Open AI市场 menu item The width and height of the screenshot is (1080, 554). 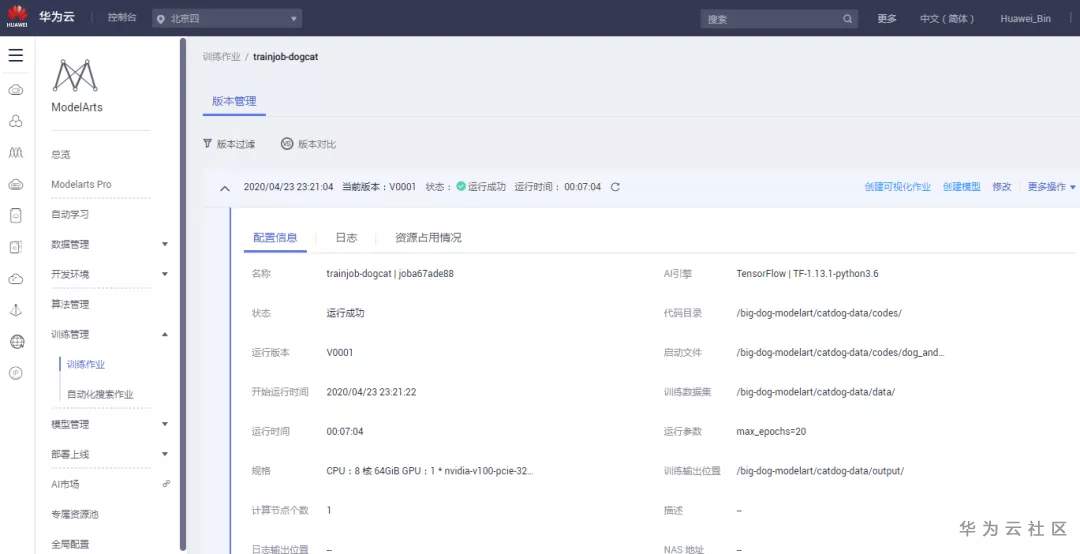tap(65, 484)
